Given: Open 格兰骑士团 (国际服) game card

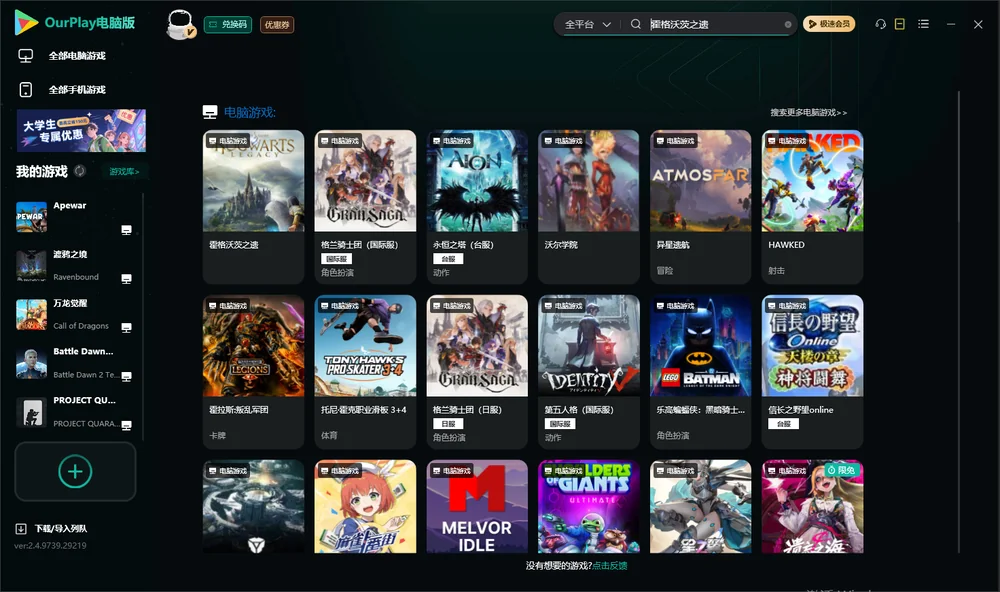Looking at the screenshot, I should tap(365, 207).
